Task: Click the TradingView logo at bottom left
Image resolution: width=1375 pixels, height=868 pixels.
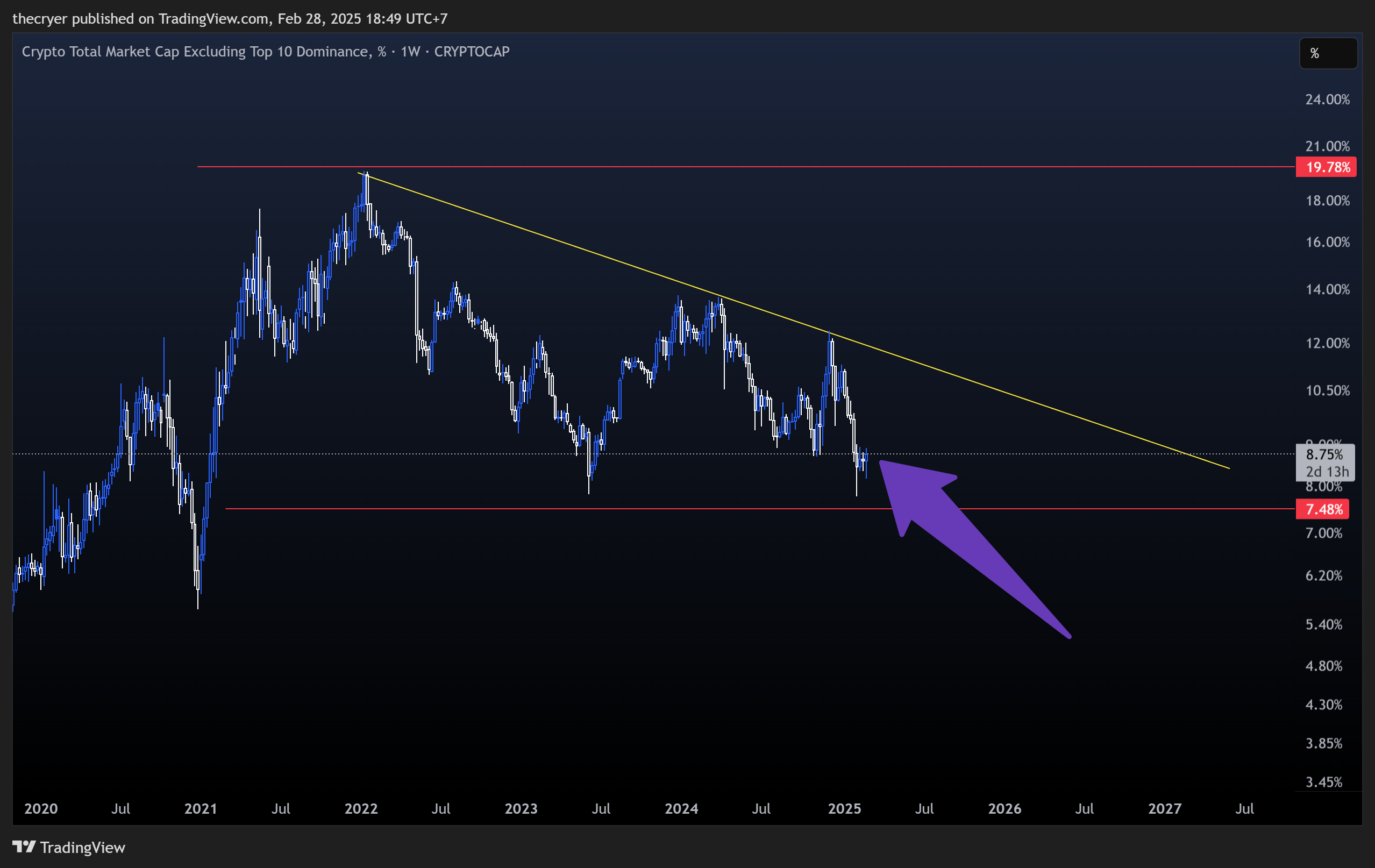Action: tap(68, 847)
